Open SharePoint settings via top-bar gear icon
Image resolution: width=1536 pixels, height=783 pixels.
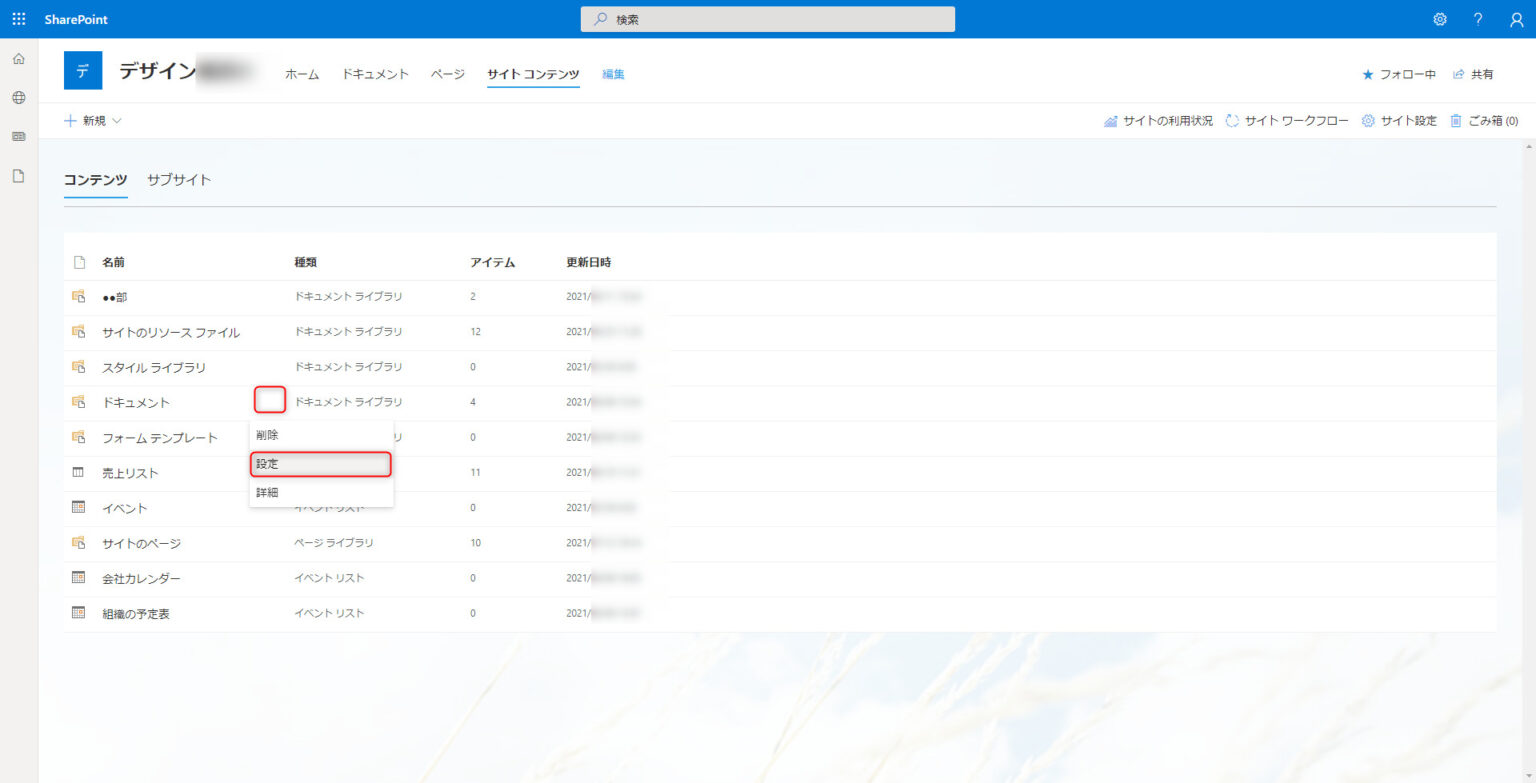pos(1439,18)
